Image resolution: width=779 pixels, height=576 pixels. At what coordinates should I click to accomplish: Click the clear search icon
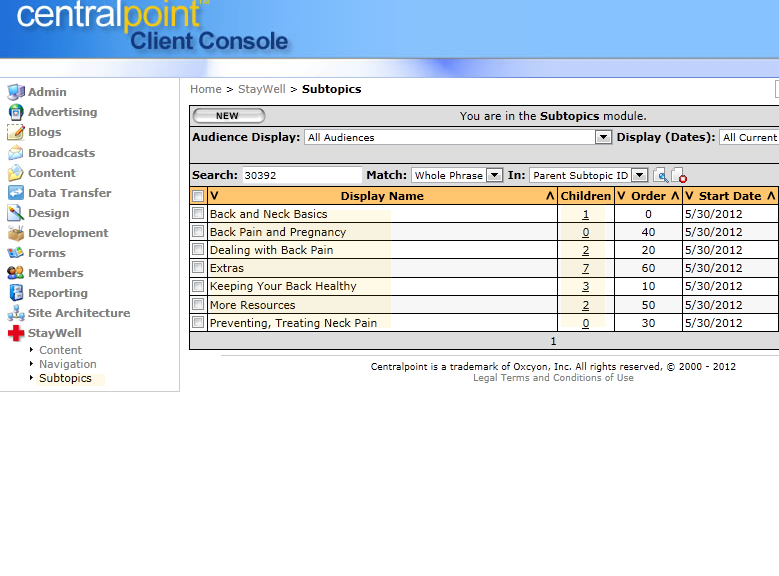(679, 175)
